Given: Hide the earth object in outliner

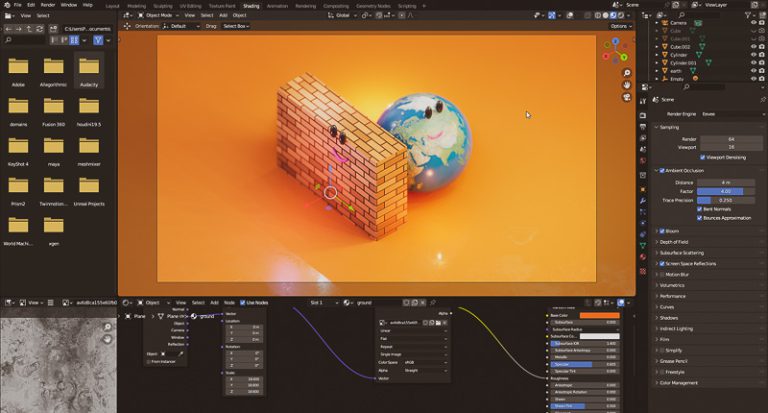Looking at the screenshot, I should (x=753, y=71).
